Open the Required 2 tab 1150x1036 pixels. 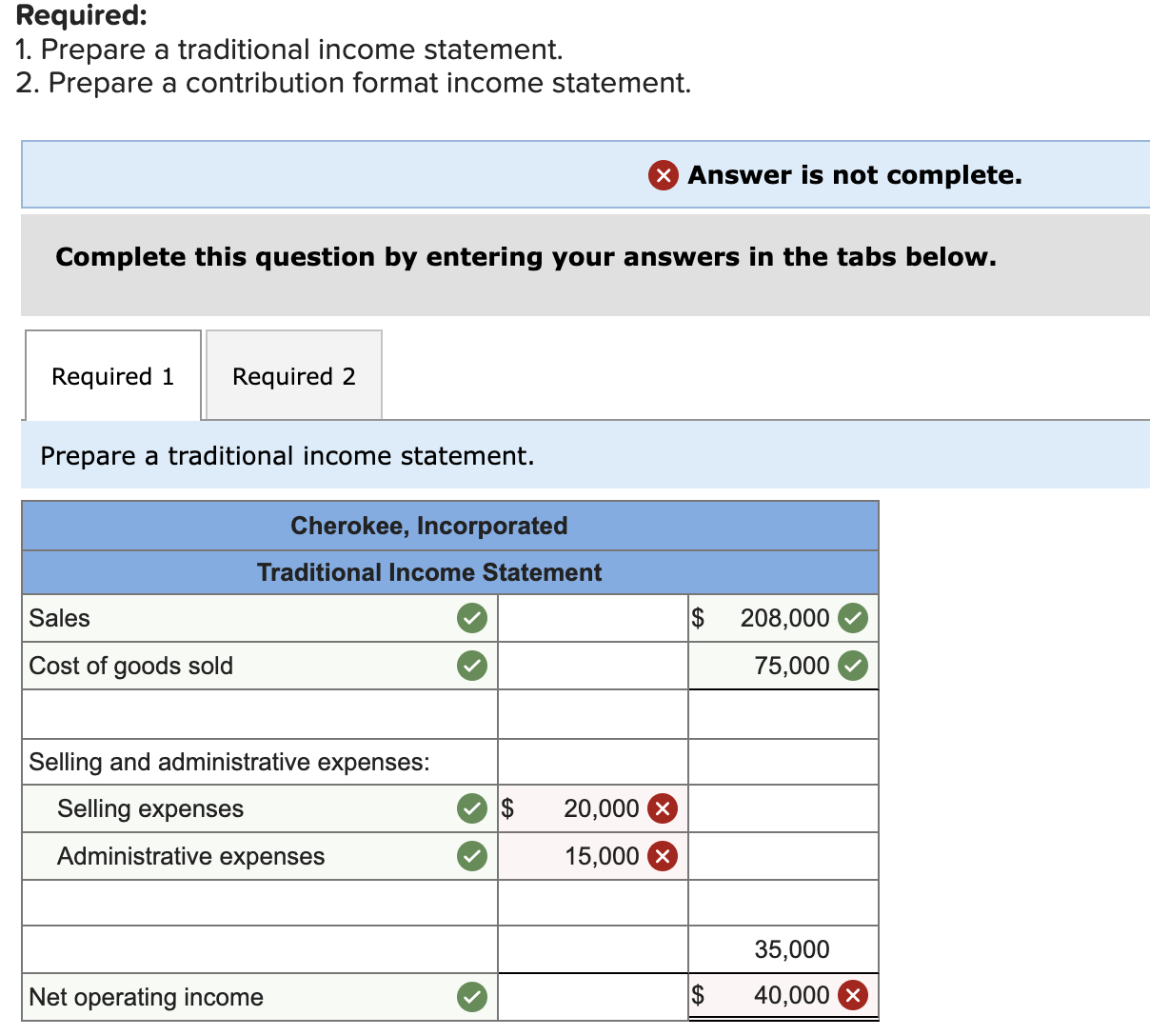294,375
